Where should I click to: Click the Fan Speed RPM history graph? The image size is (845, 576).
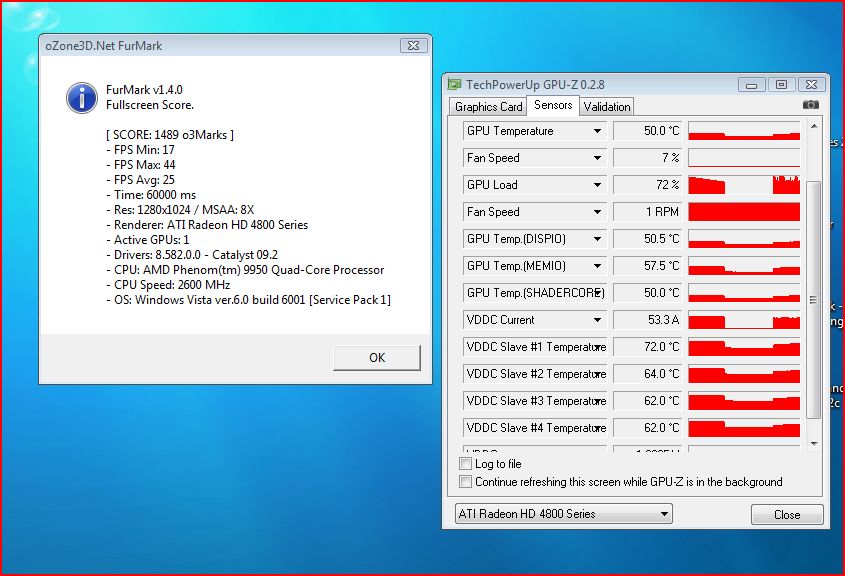pyautogui.click(x=744, y=212)
